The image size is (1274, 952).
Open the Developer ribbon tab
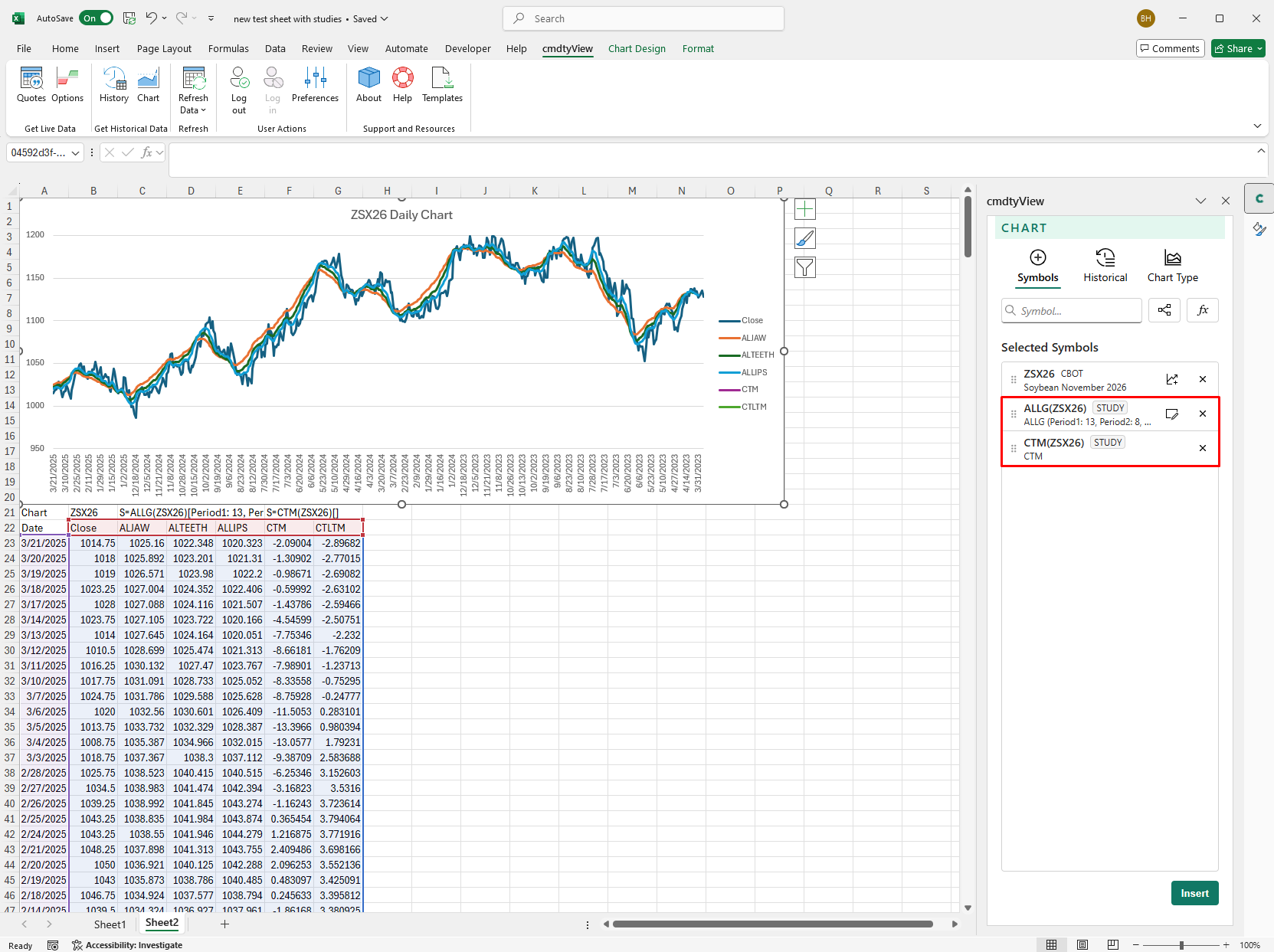467,48
